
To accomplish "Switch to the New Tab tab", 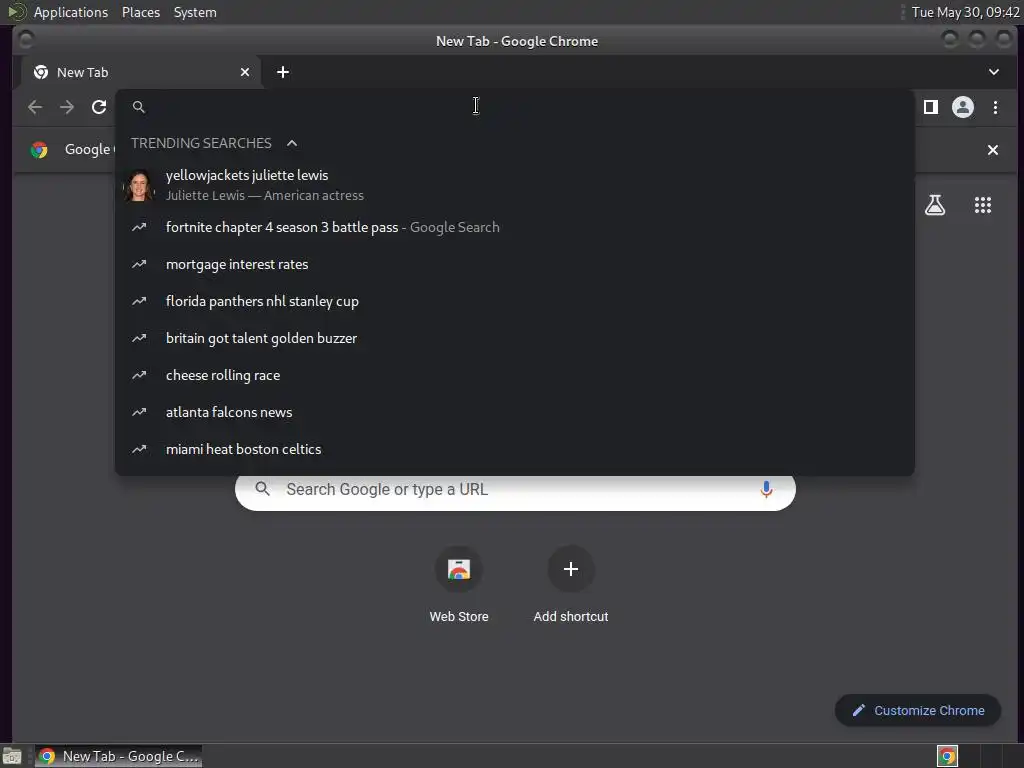I will coord(140,72).
